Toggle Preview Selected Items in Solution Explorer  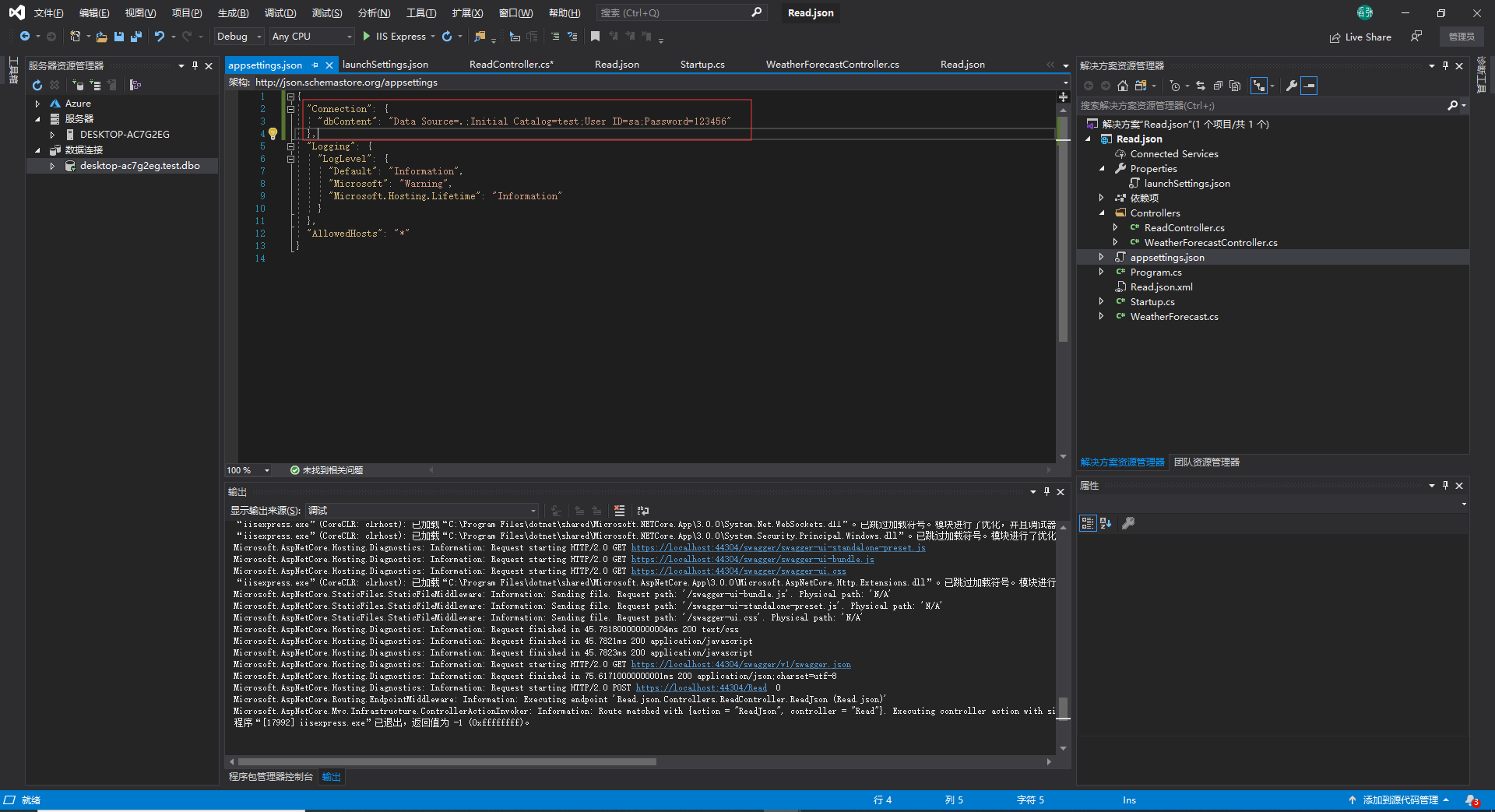point(1309,86)
